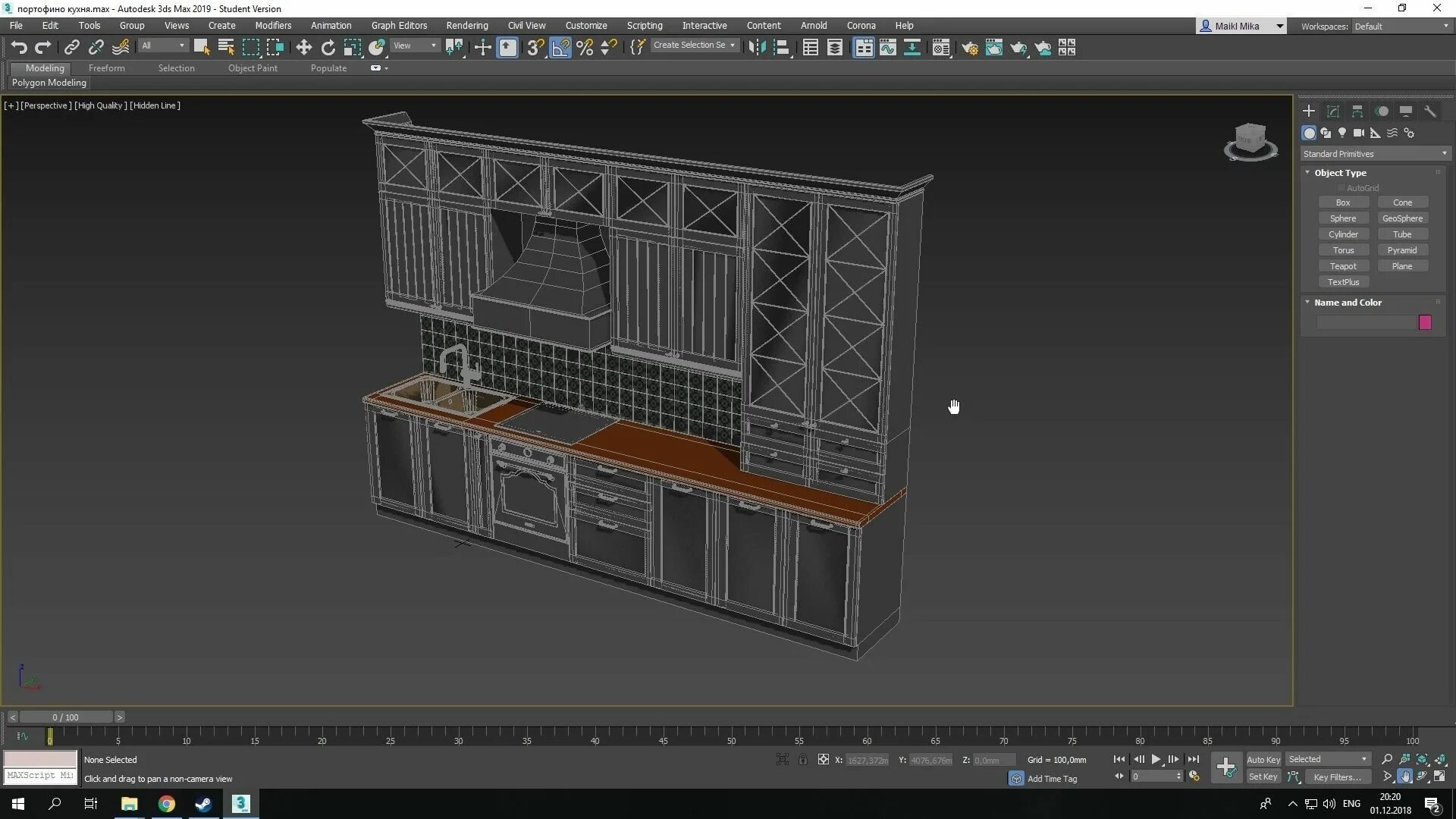
Task: Click the pink object color swatch
Action: coord(1425,322)
